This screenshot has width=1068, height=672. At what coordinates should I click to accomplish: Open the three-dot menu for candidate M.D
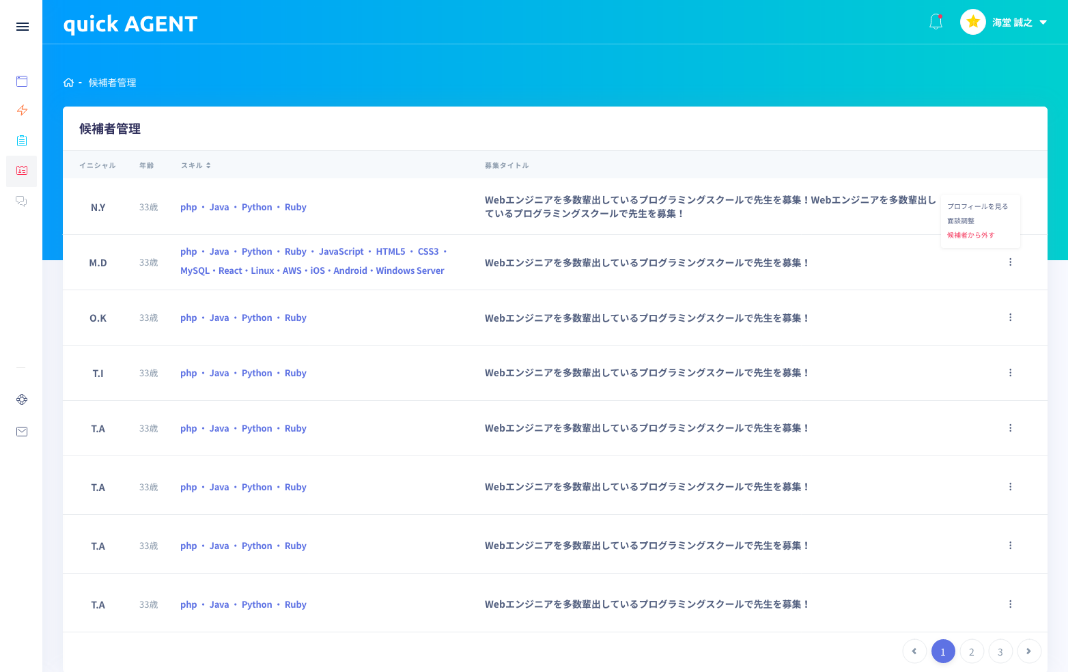point(1010,262)
